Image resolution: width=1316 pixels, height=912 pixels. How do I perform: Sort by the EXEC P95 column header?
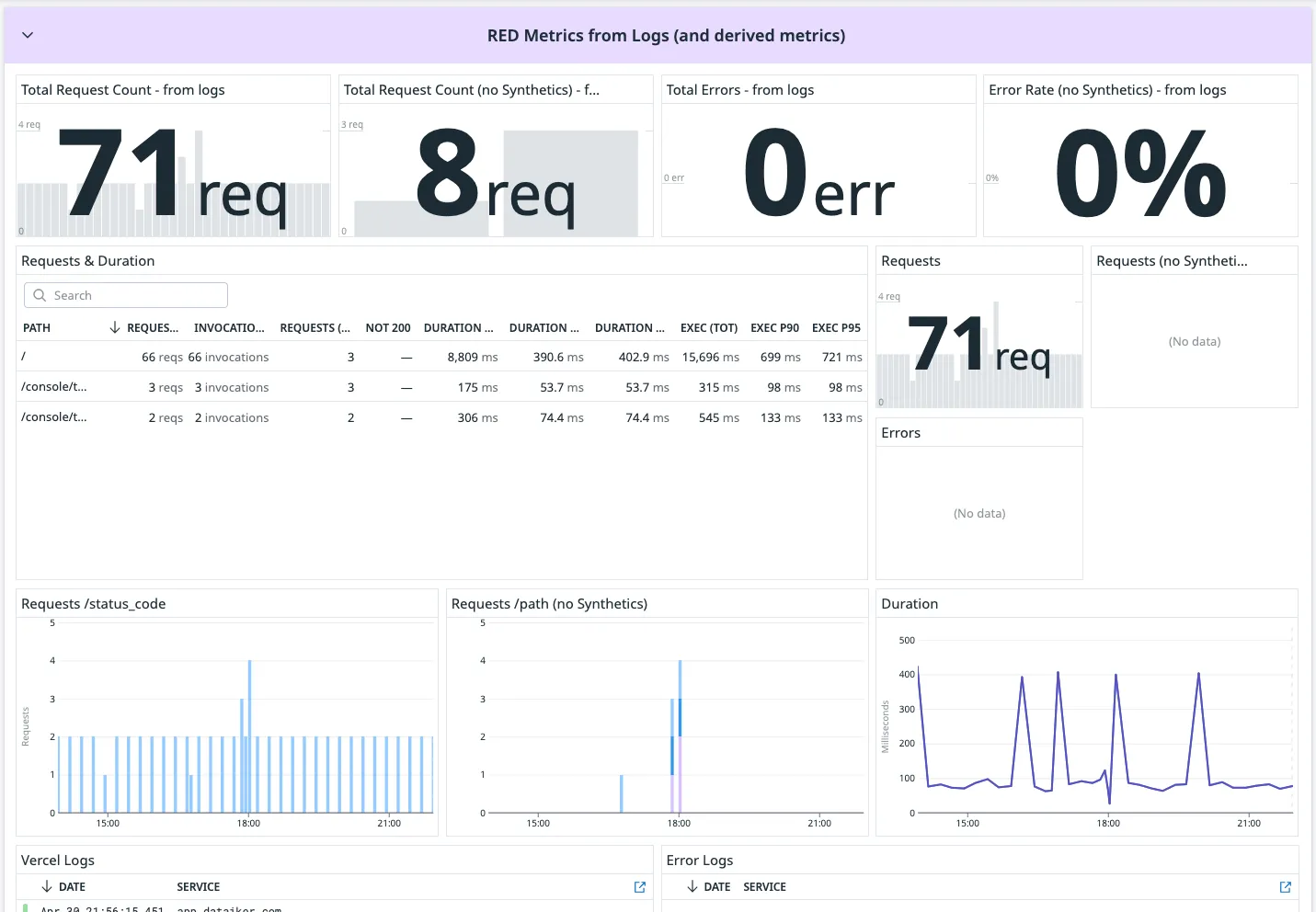click(x=835, y=328)
